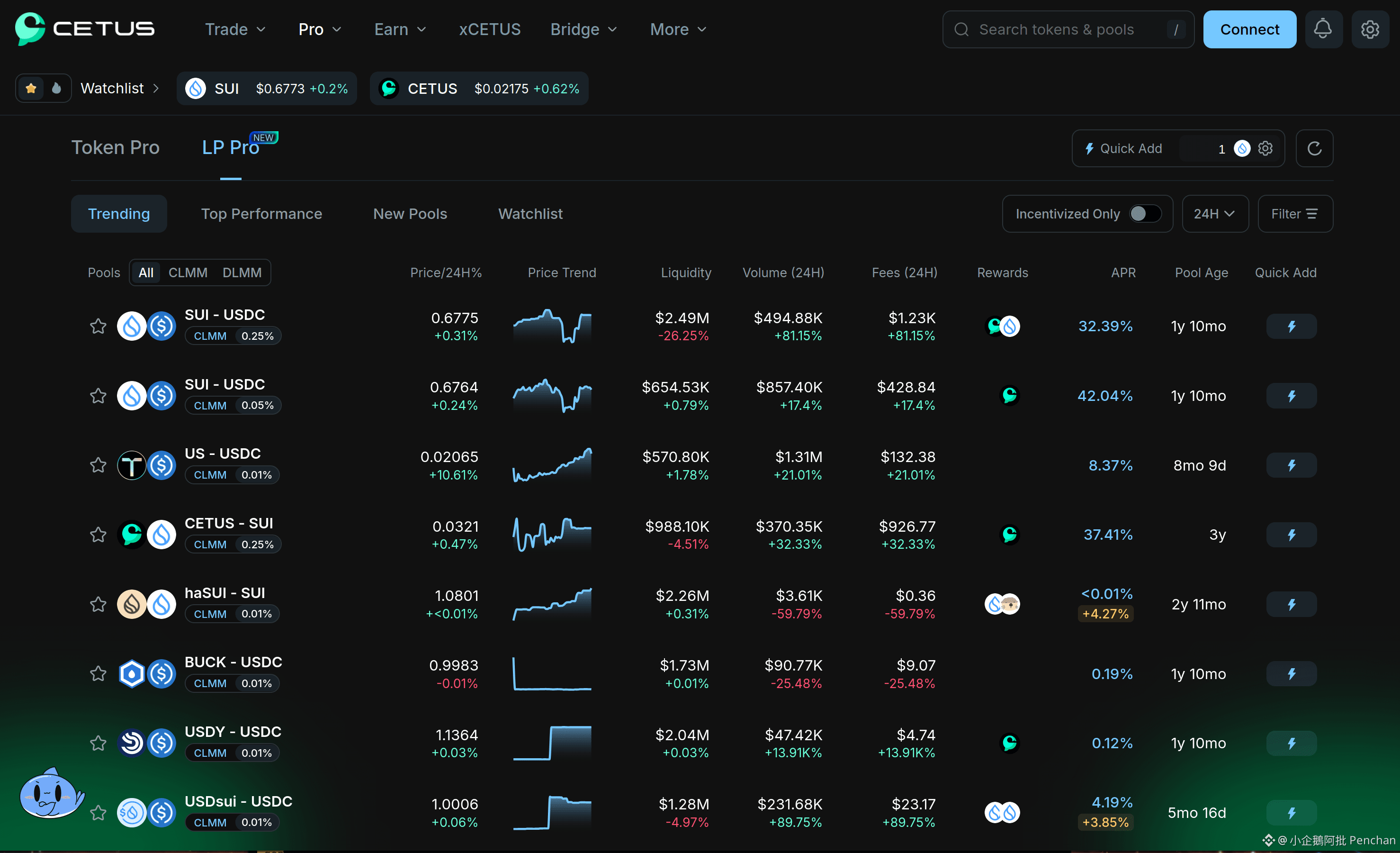Viewport: 1400px width, 853px height.
Task: Add US - USDC pool to watchlist
Action: tap(99, 465)
